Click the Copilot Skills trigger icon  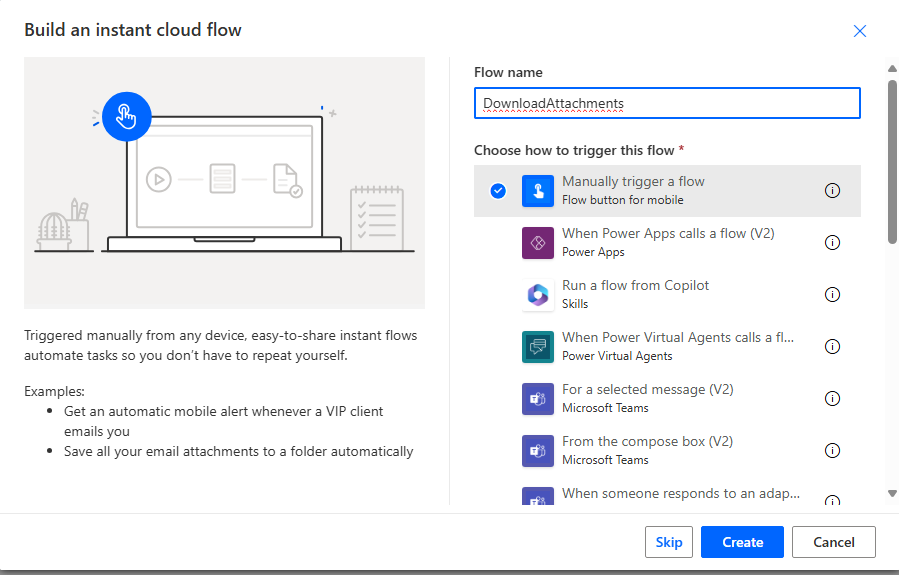tap(538, 295)
